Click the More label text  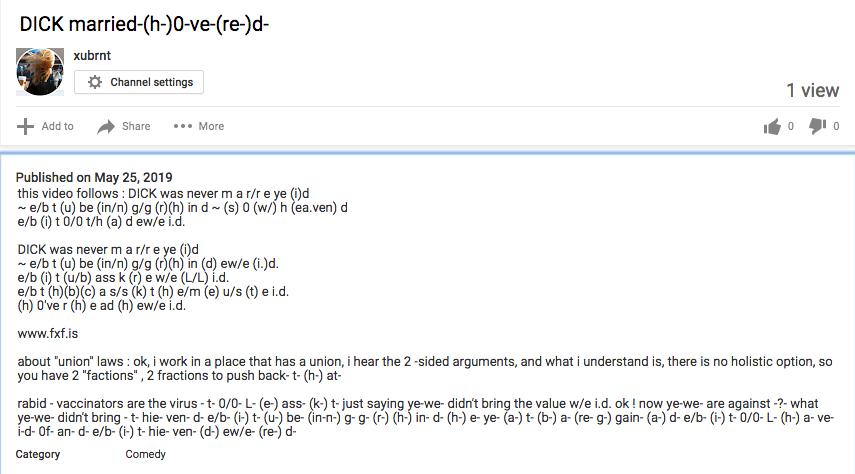click(x=211, y=126)
